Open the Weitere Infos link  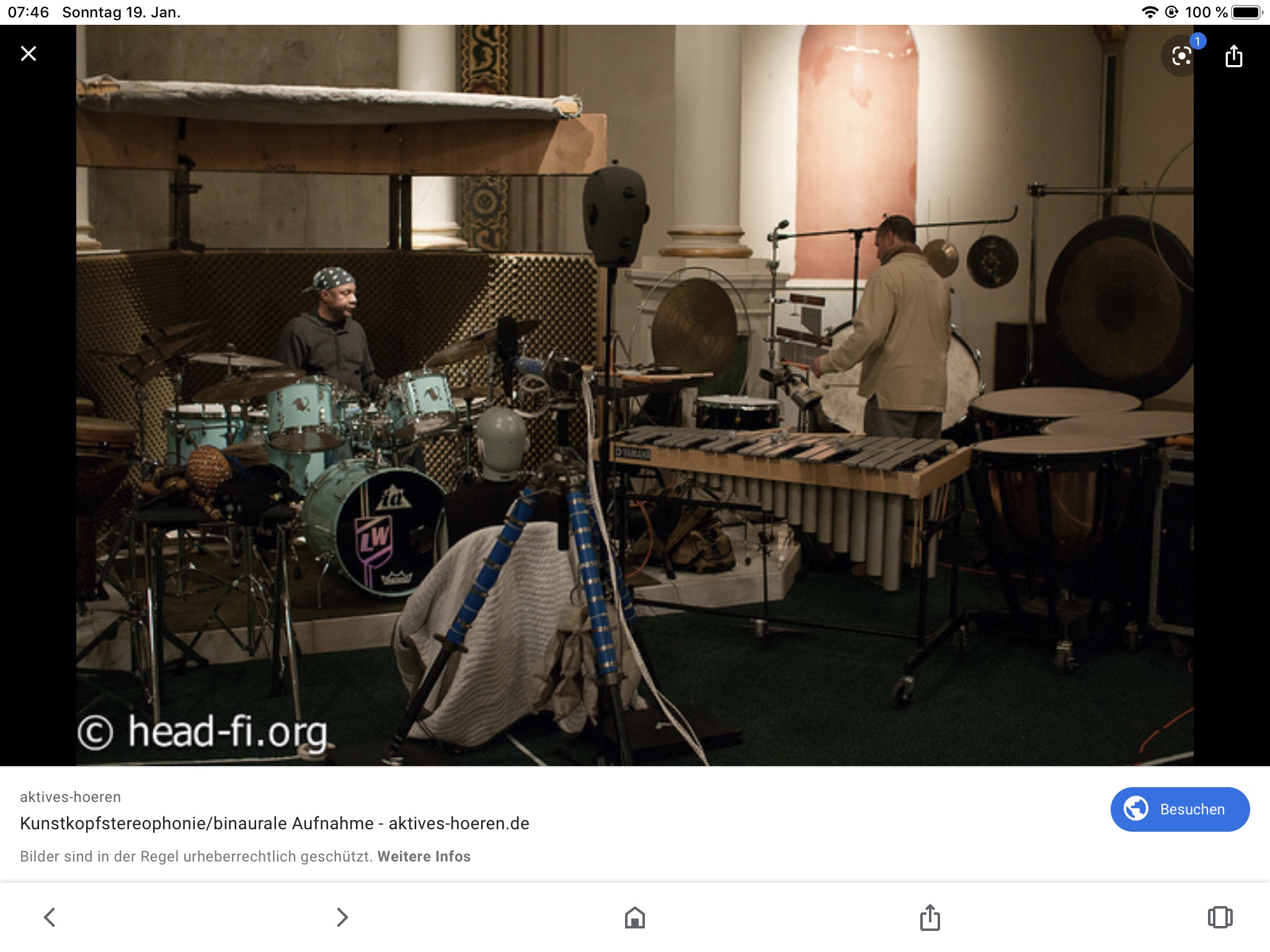(x=424, y=857)
